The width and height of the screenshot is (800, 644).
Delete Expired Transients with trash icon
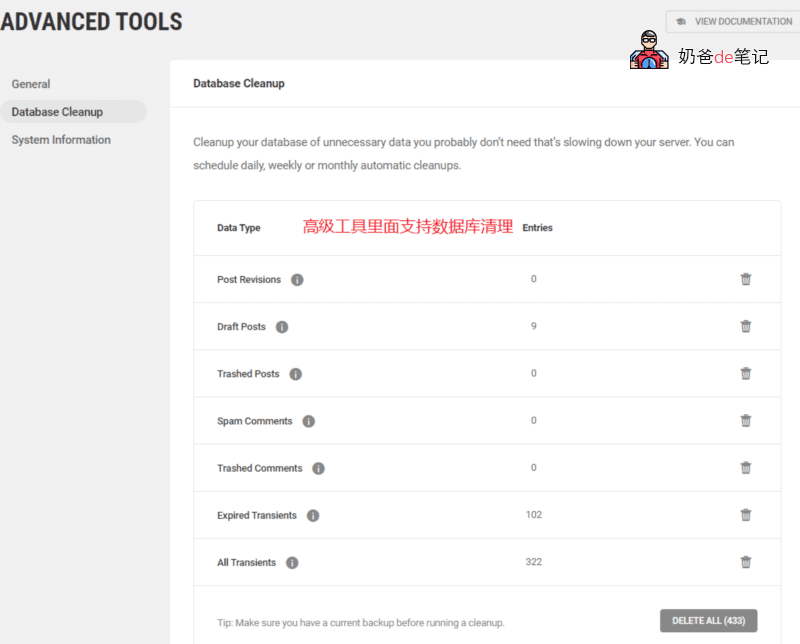(745, 515)
